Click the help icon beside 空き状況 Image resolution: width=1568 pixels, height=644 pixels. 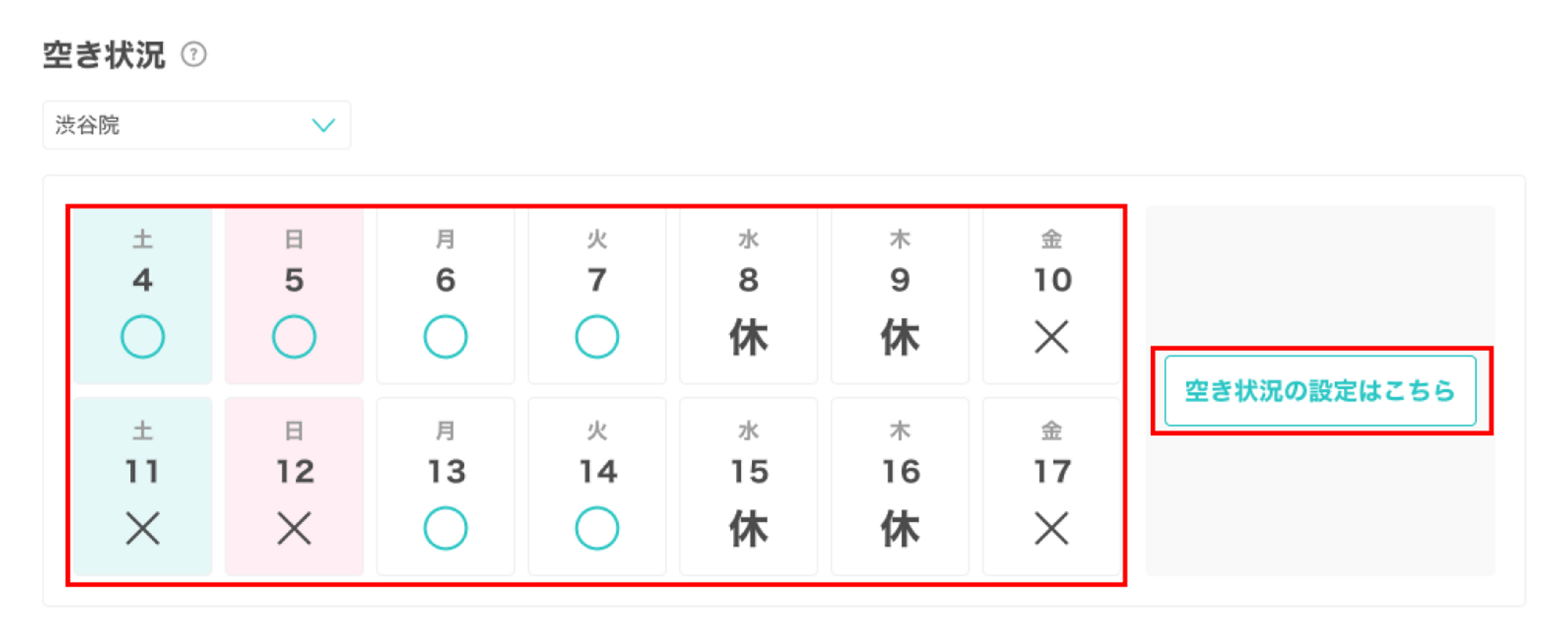(x=194, y=55)
